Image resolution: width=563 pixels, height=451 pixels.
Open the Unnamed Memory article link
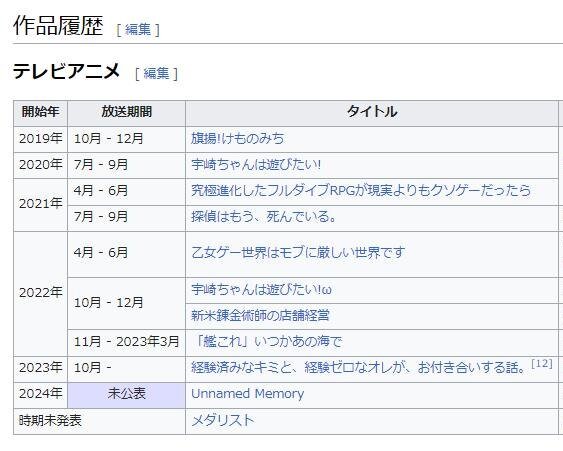247,394
